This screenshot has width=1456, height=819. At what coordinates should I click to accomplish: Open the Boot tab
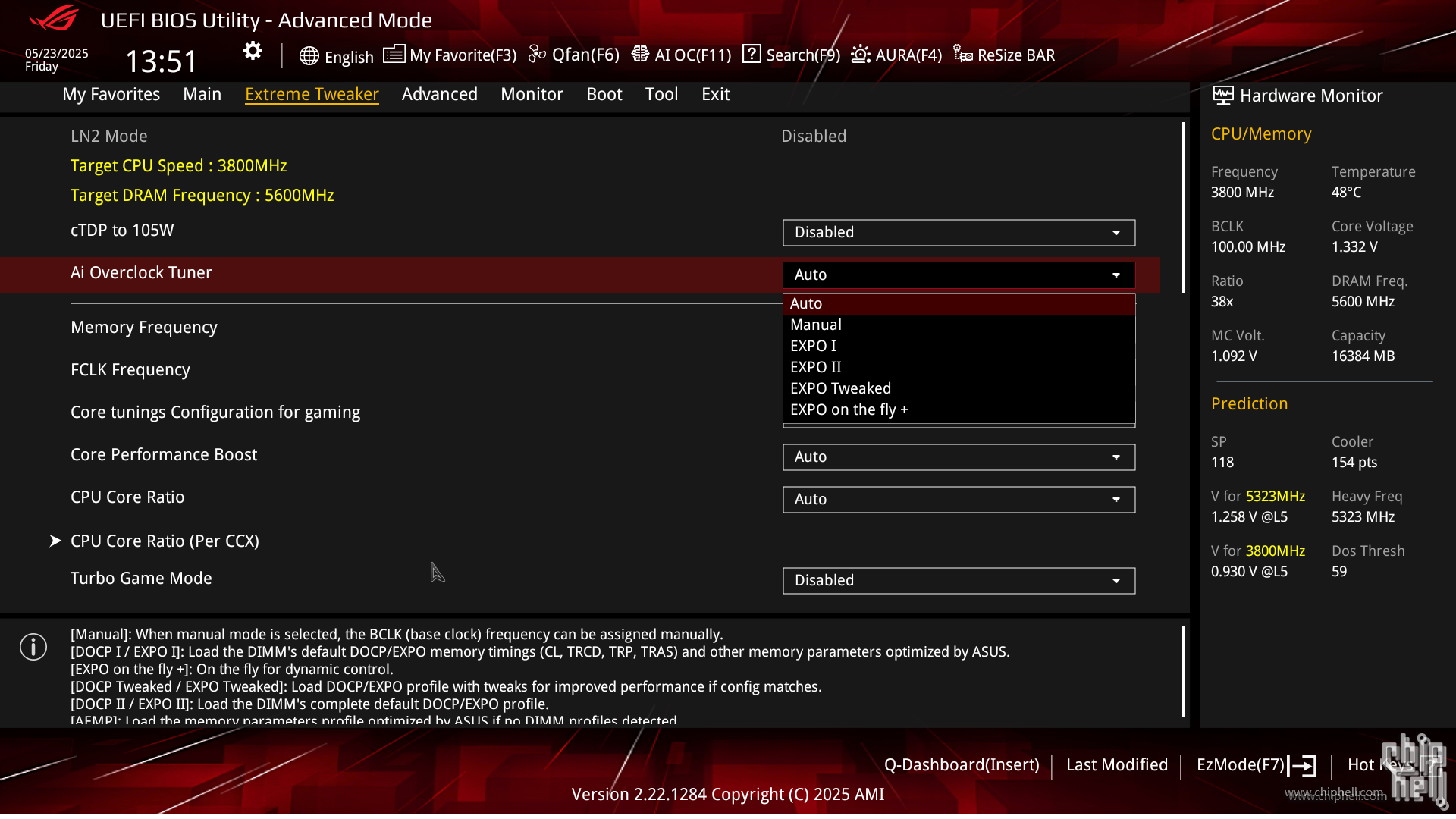pyautogui.click(x=604, y=94)
